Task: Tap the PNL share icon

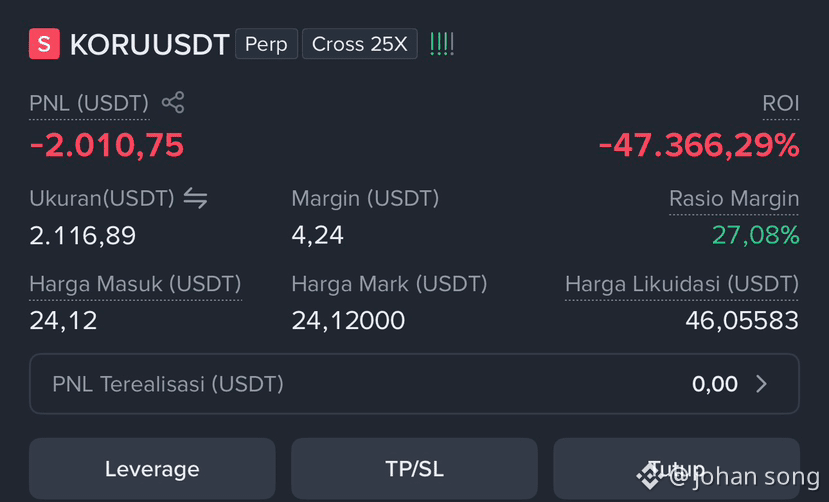Action: pos(173,103)
